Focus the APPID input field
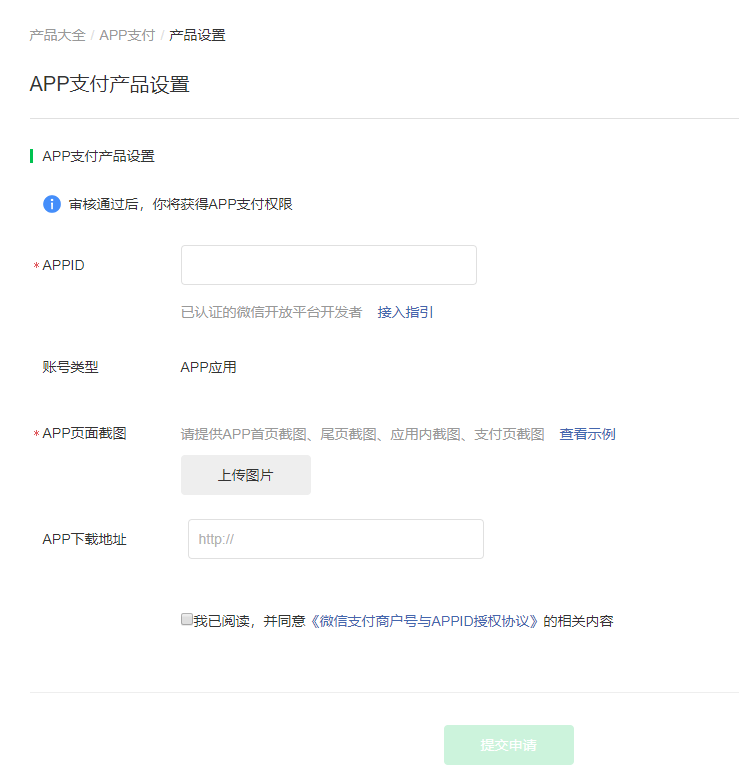Viewport: 739px width, 781px height. [x=329, y=265]
